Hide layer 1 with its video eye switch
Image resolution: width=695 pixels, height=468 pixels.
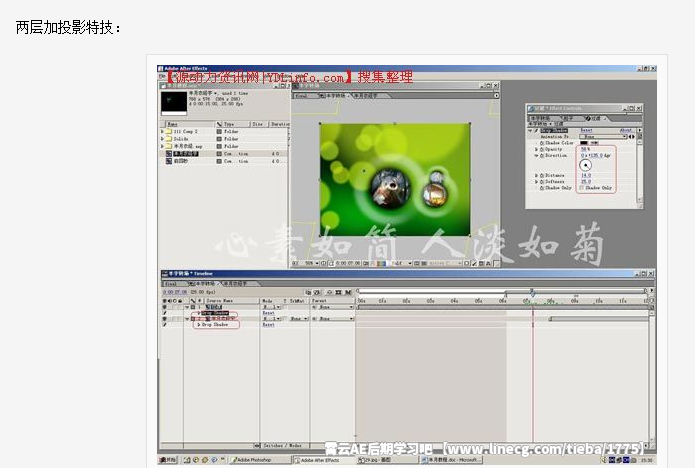pyautogui.click(x=165, y=307)
